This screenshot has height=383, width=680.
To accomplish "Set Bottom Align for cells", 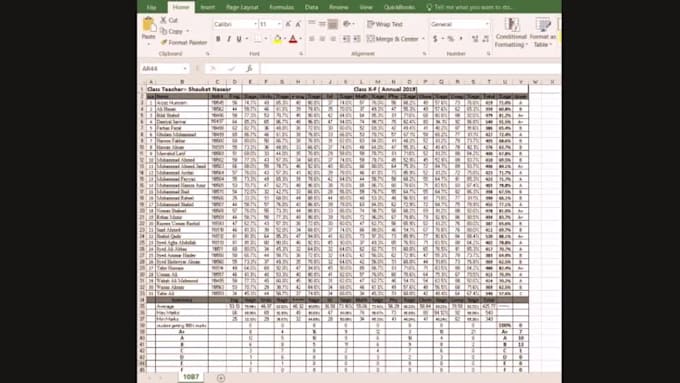I will coord(333,24).
